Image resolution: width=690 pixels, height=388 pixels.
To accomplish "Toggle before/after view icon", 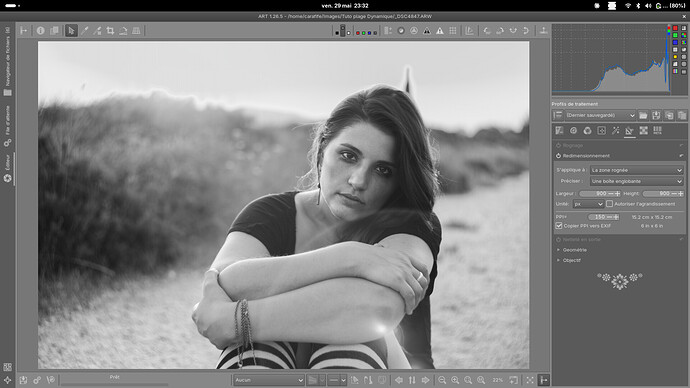I will coord(54,30).
